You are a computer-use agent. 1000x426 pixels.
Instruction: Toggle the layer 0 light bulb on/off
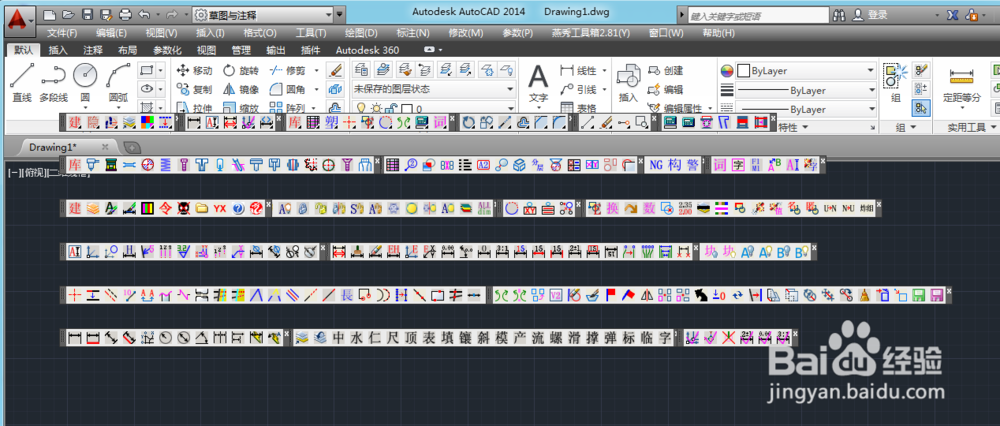[361, 108]
